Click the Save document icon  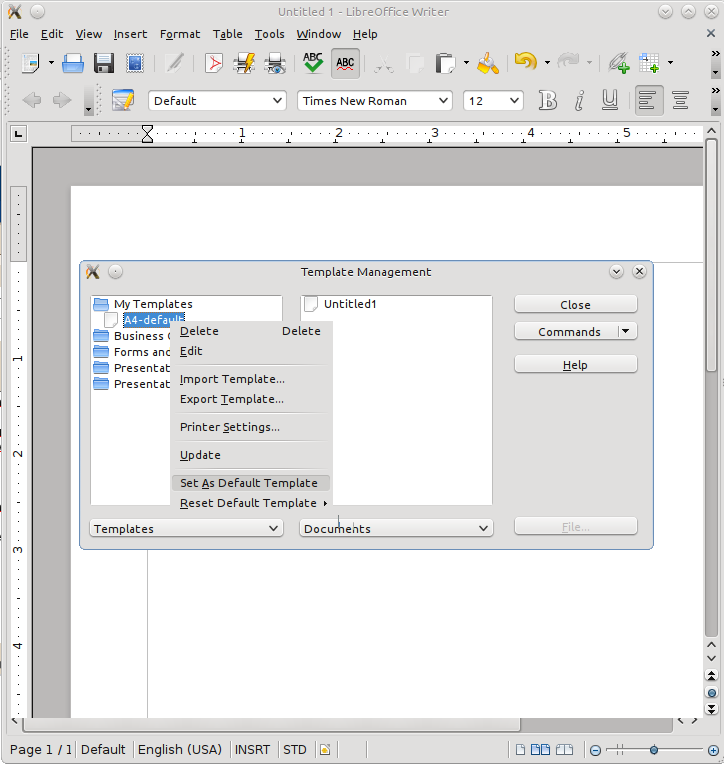tap(104, 63)
